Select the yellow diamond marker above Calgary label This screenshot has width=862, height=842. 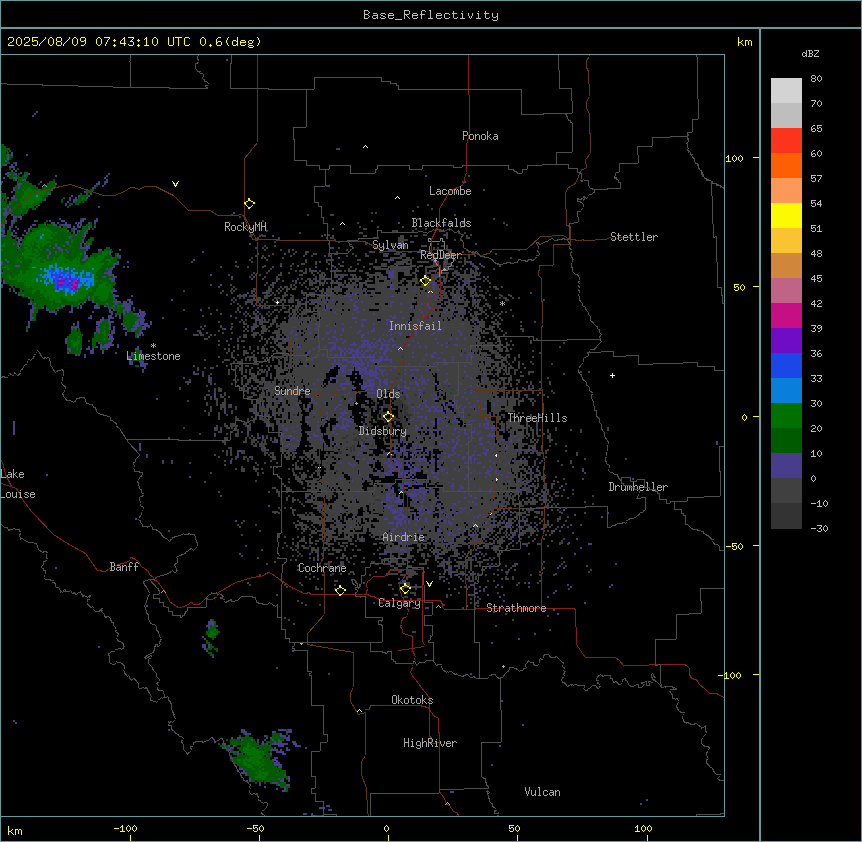click(405, 589)
